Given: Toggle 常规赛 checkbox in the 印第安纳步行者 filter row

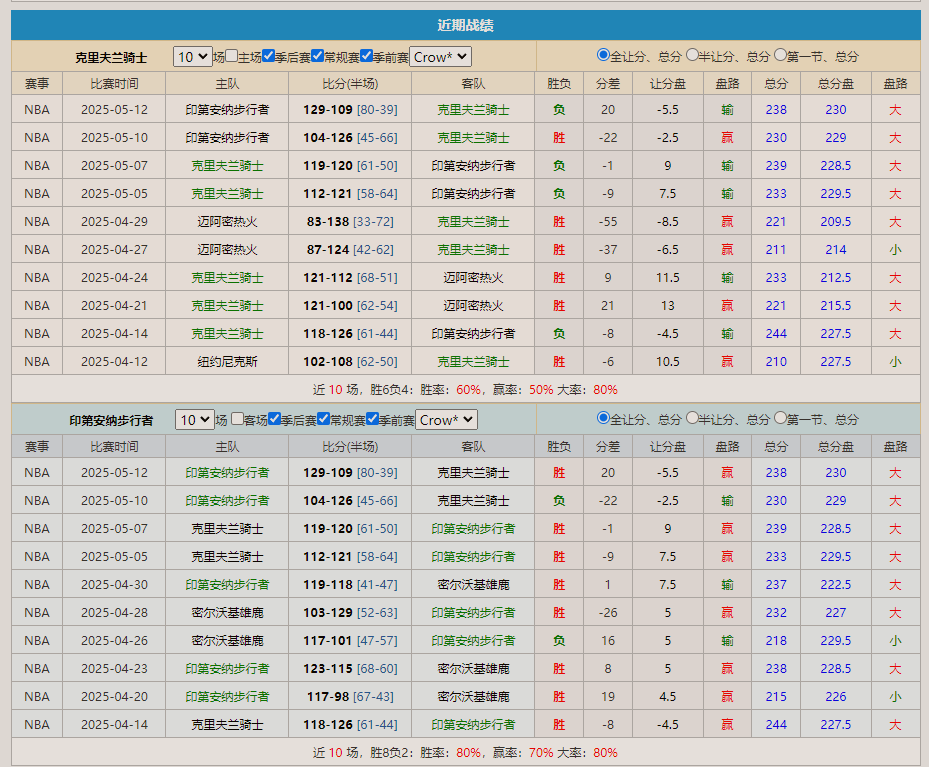Looking at the screenshot, I should point(322,419).
